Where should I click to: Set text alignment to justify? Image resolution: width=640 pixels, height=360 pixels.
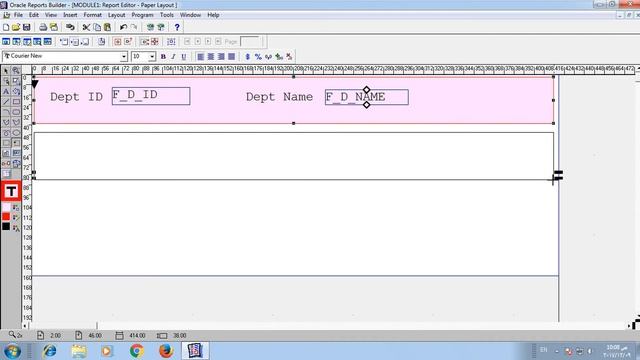click(231, 56)
